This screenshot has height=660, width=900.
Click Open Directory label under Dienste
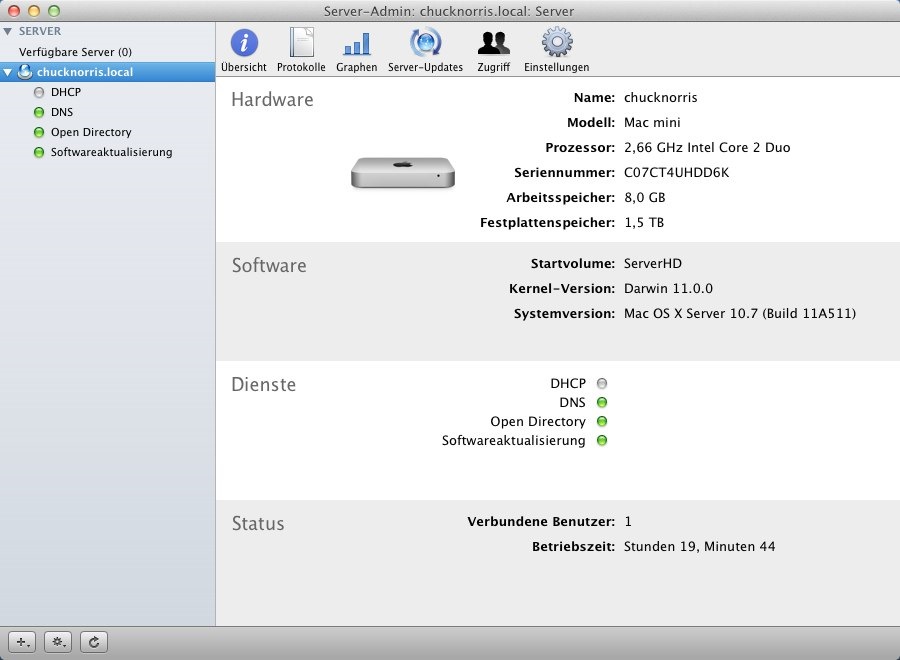(538, 421)
